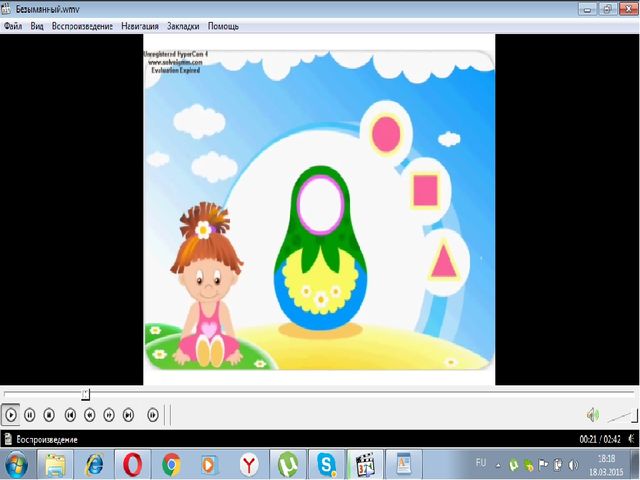Increase playback speed with forward button
Screen dimensions: 640x480
click(x=109, y=415)
